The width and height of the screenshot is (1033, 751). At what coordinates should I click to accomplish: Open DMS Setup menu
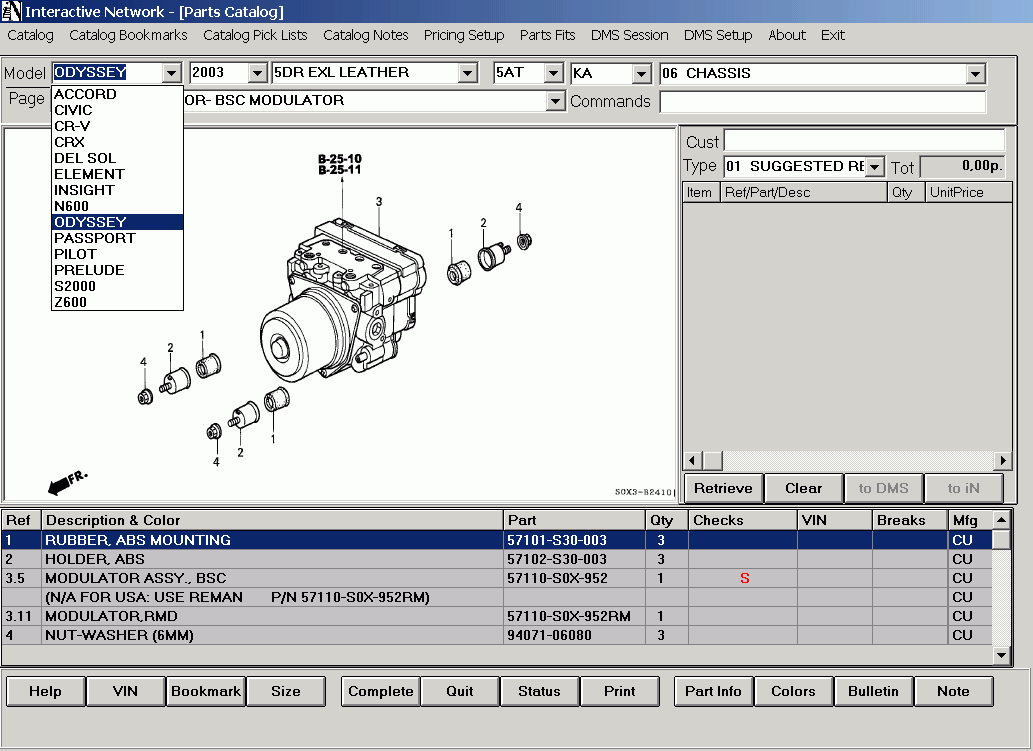(718, 35)
